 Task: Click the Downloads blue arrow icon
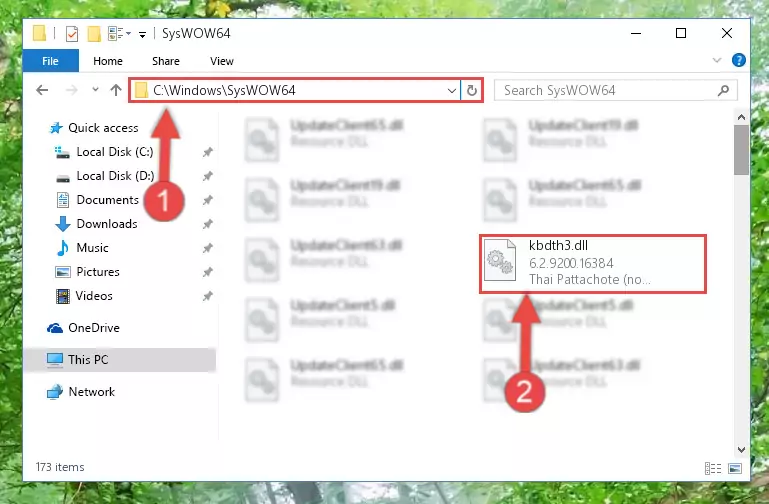pos(63,224)
